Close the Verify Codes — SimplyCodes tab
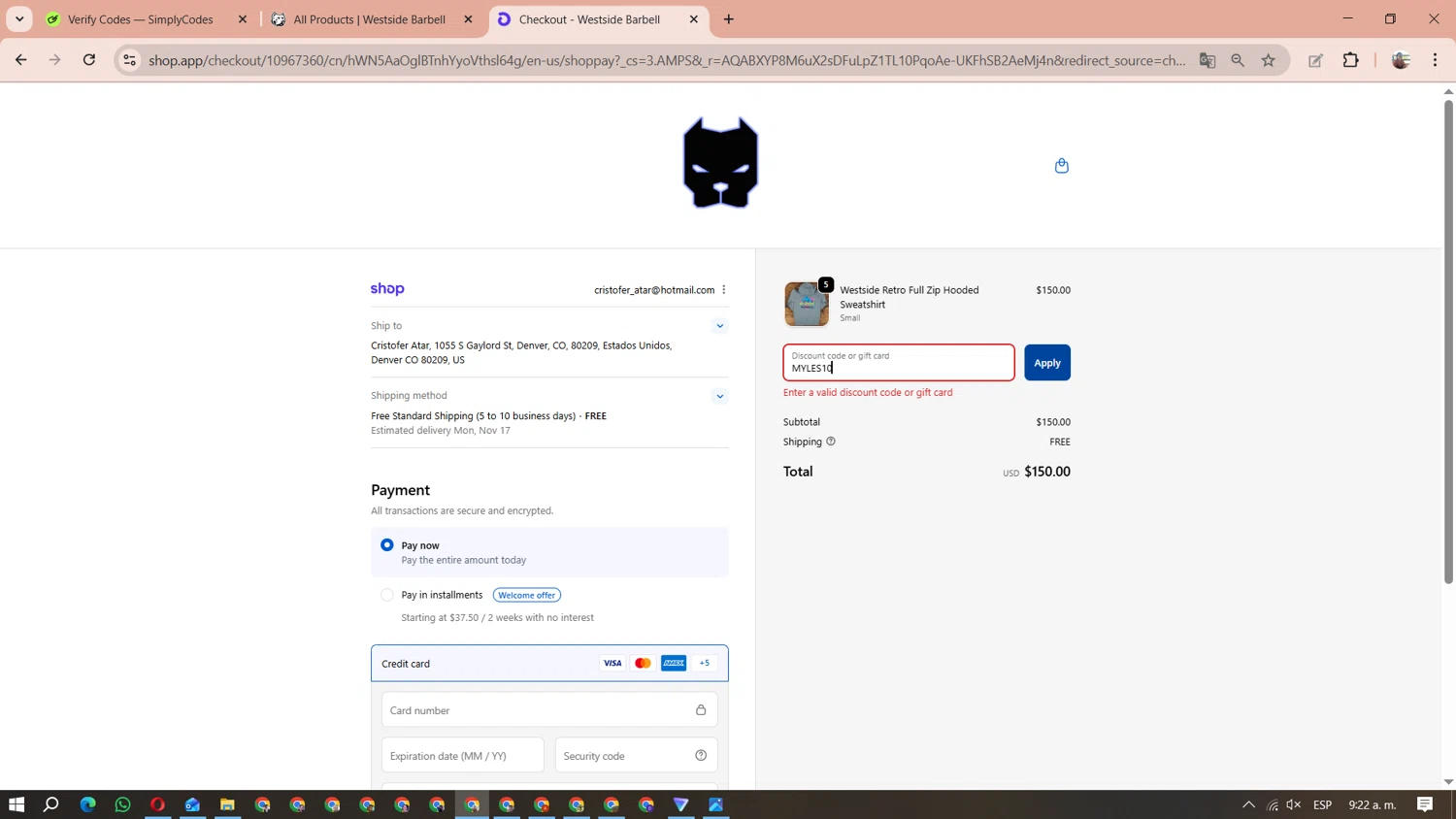 tap(243, 19)
